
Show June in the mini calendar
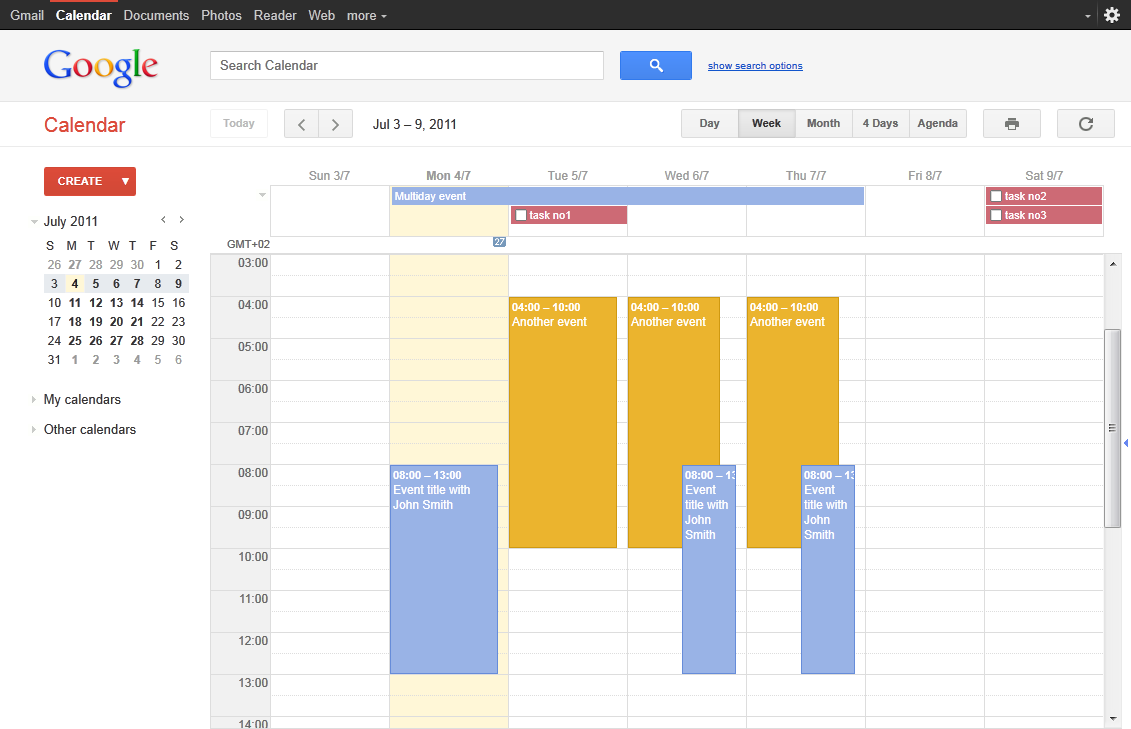tap(163, 219)
